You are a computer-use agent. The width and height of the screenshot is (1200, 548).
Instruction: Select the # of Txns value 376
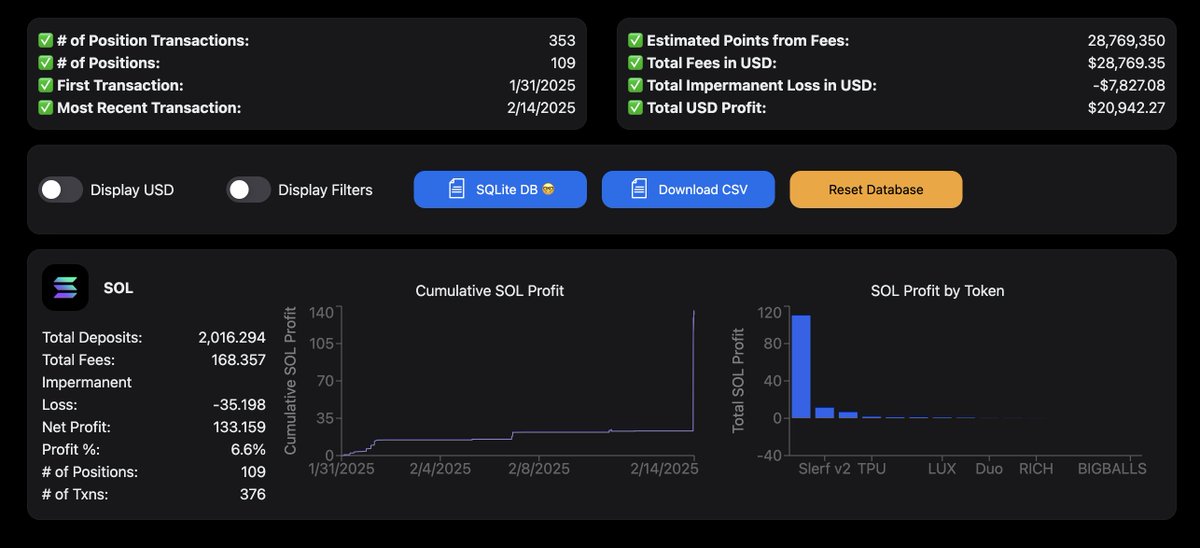pyautogui.click(x=253, y=494)
